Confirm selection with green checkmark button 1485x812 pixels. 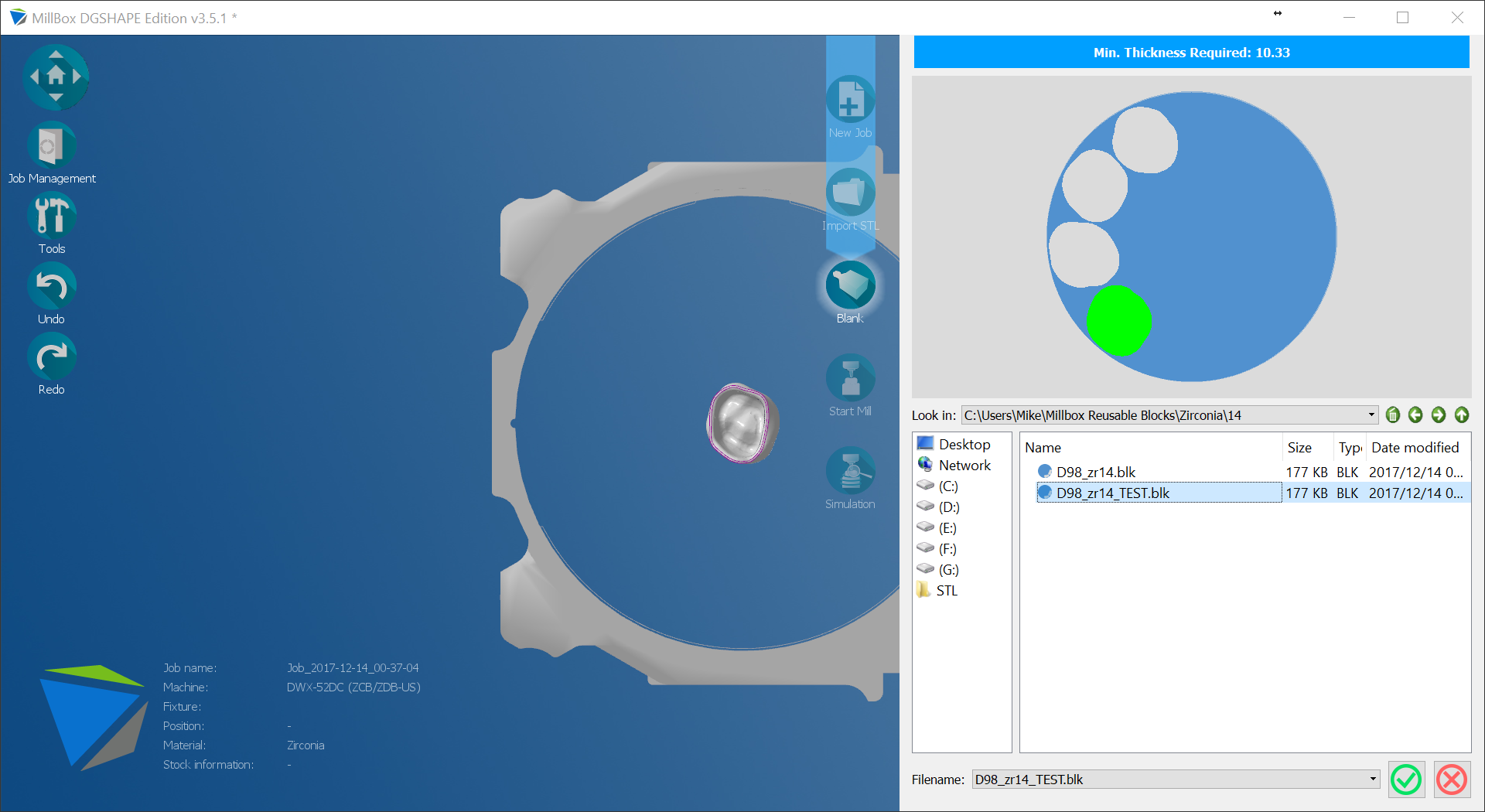pos(1406,780)
